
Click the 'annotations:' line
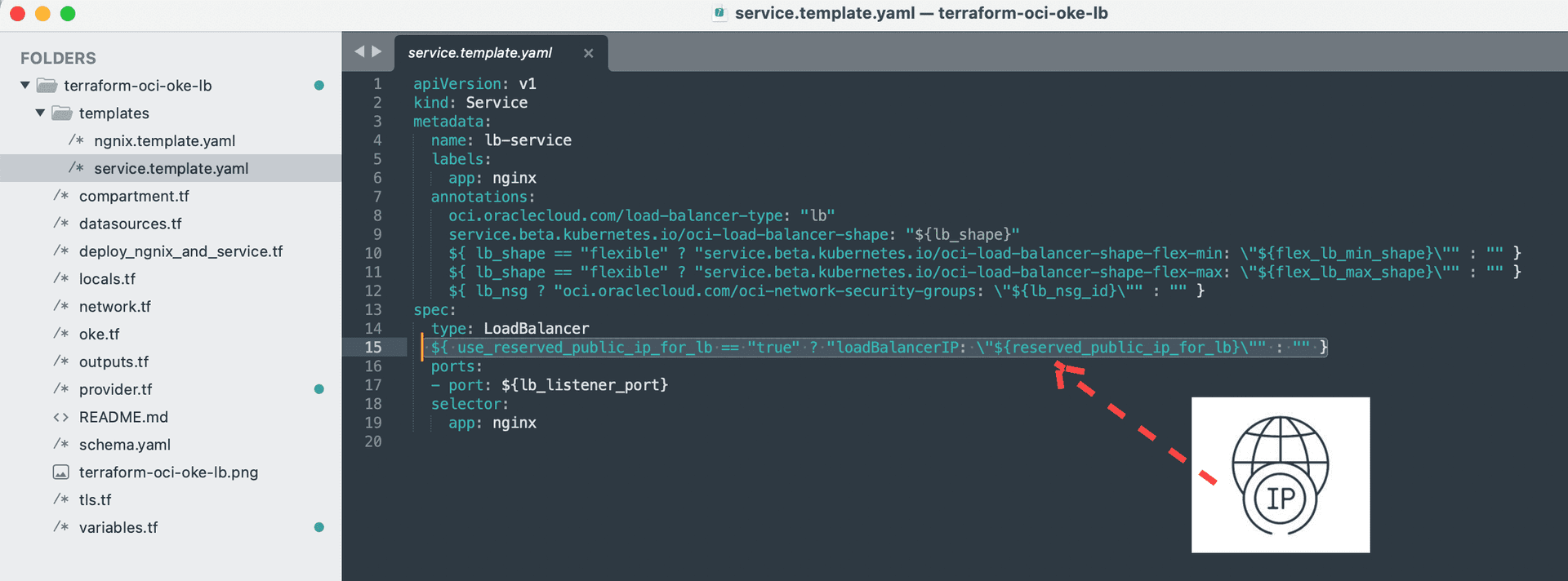(x=483, y=197)
